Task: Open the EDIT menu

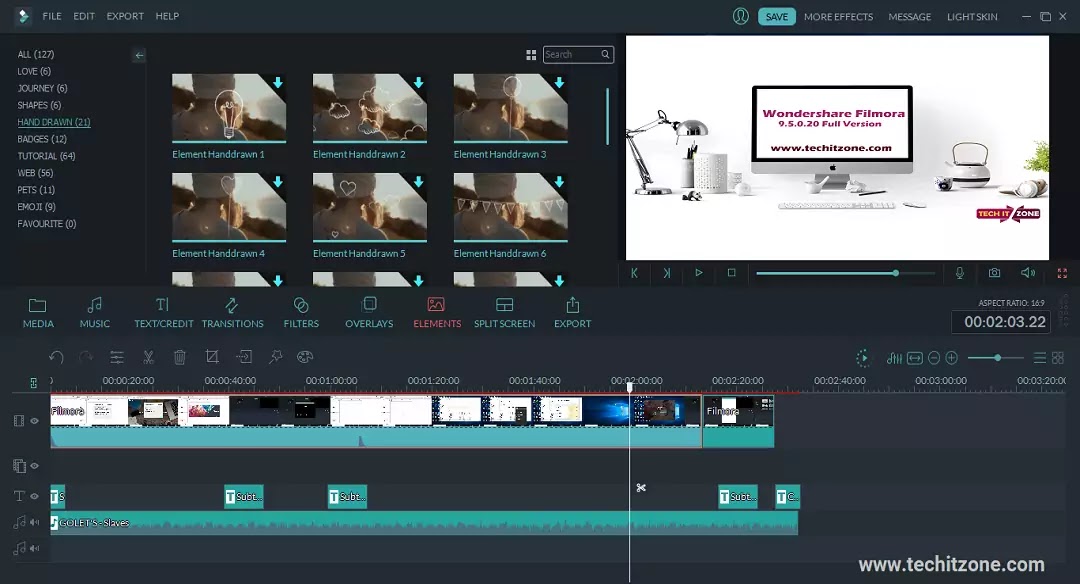Action: click(x=84, y=16)
